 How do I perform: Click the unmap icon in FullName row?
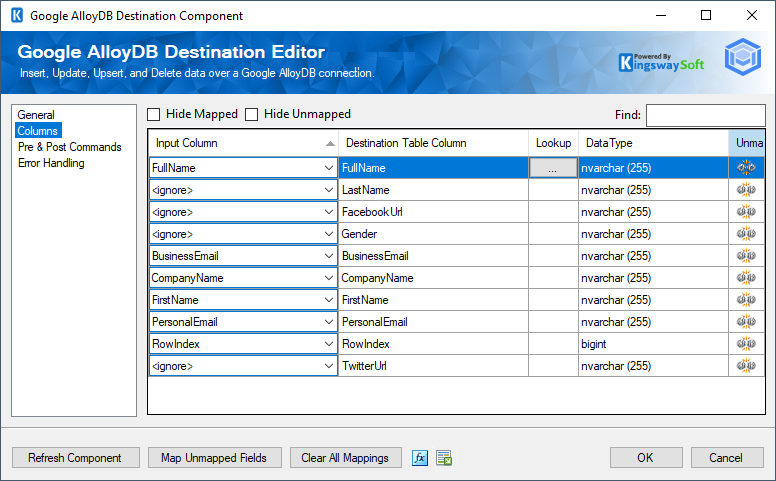[x=746, y=168]
